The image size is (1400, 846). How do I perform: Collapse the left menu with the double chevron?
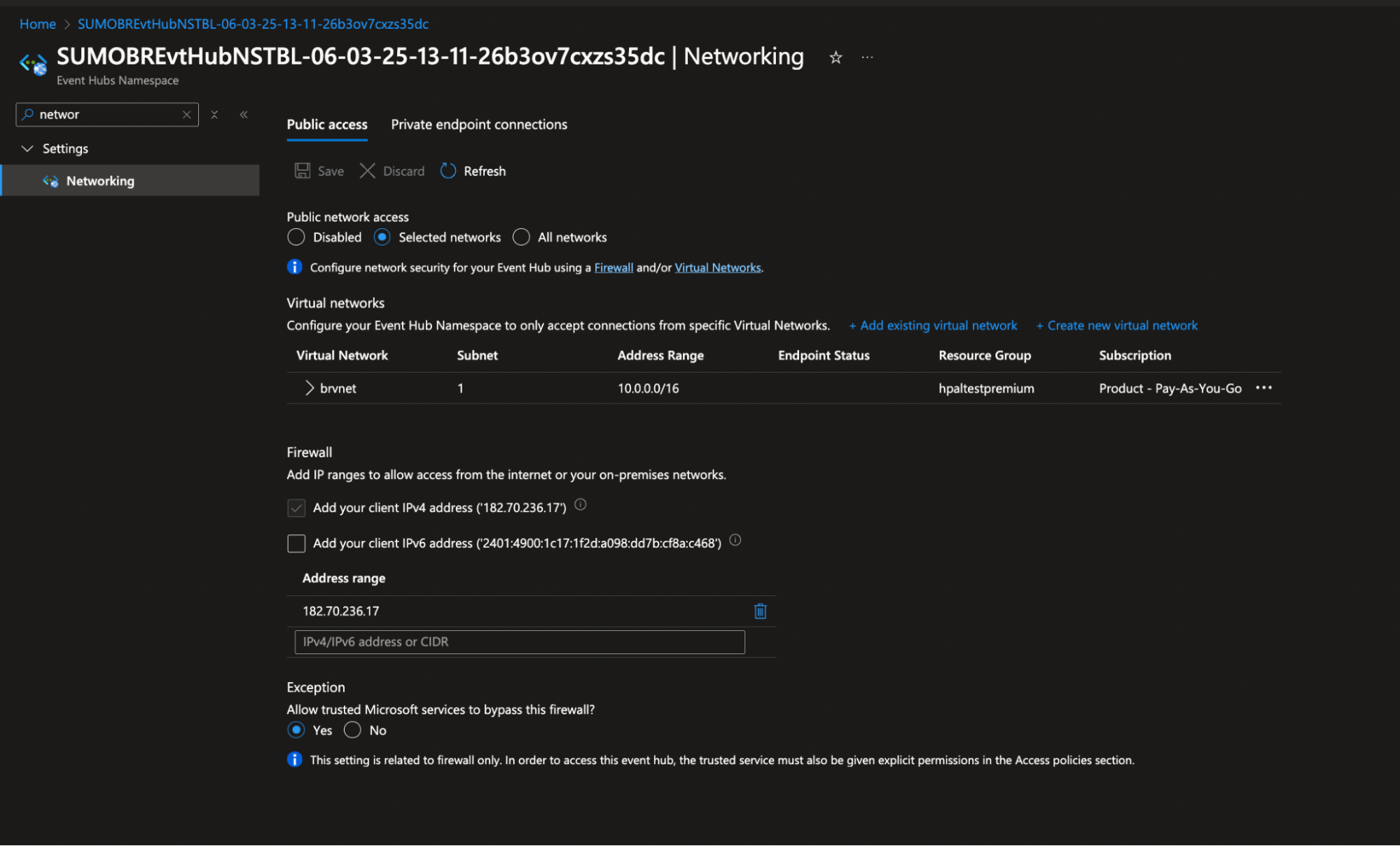[x=243, y=114]
